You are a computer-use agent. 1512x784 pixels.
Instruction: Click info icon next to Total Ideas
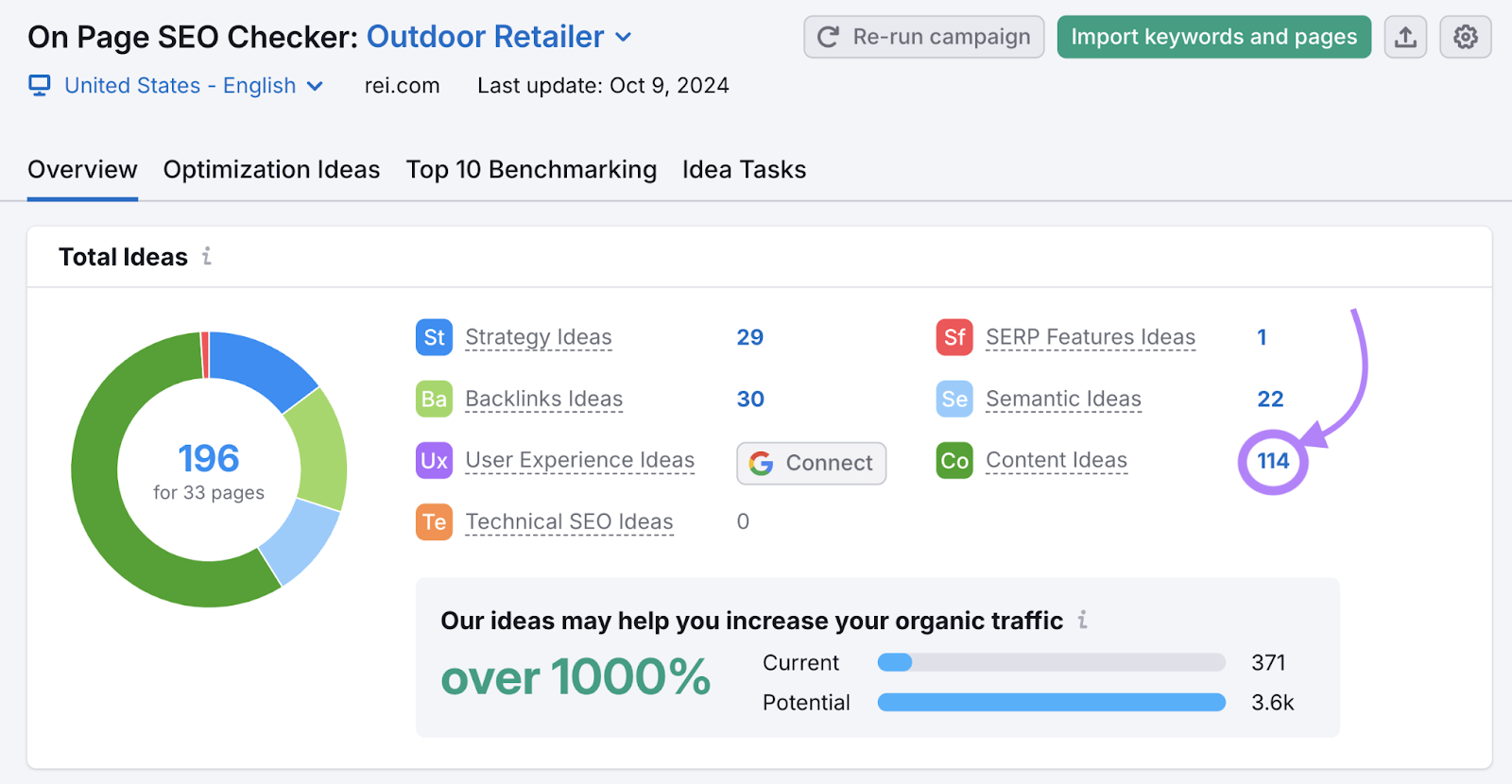tap(207, 256)
